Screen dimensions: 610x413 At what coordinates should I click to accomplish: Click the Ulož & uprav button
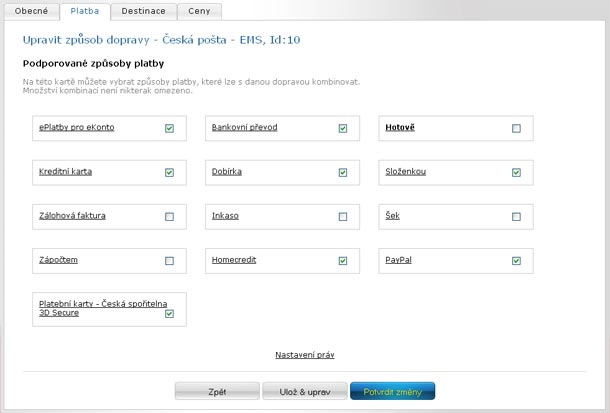pos(305,391)
